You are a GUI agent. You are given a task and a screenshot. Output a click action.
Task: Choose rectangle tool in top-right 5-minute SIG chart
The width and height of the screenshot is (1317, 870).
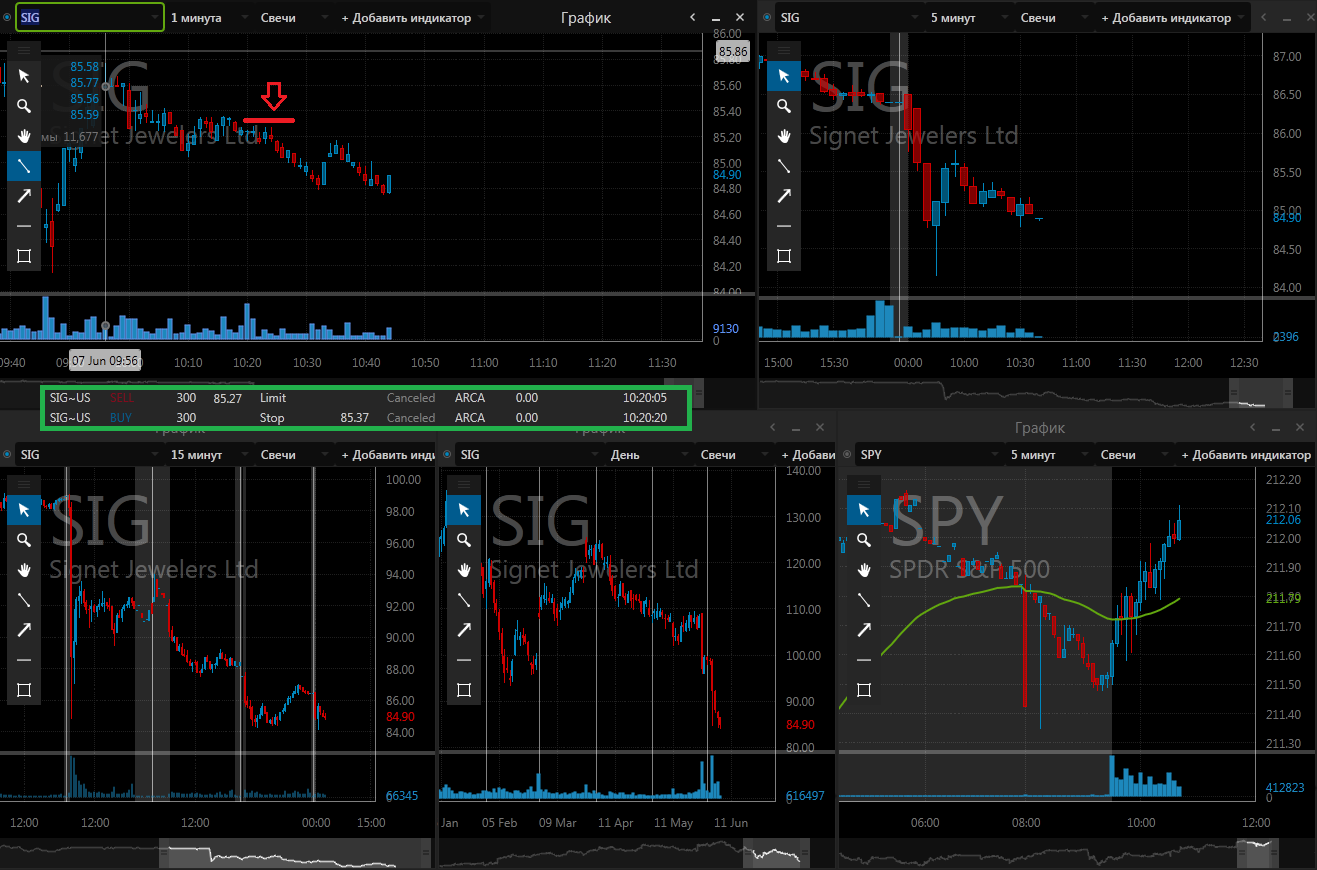[784, 256]
